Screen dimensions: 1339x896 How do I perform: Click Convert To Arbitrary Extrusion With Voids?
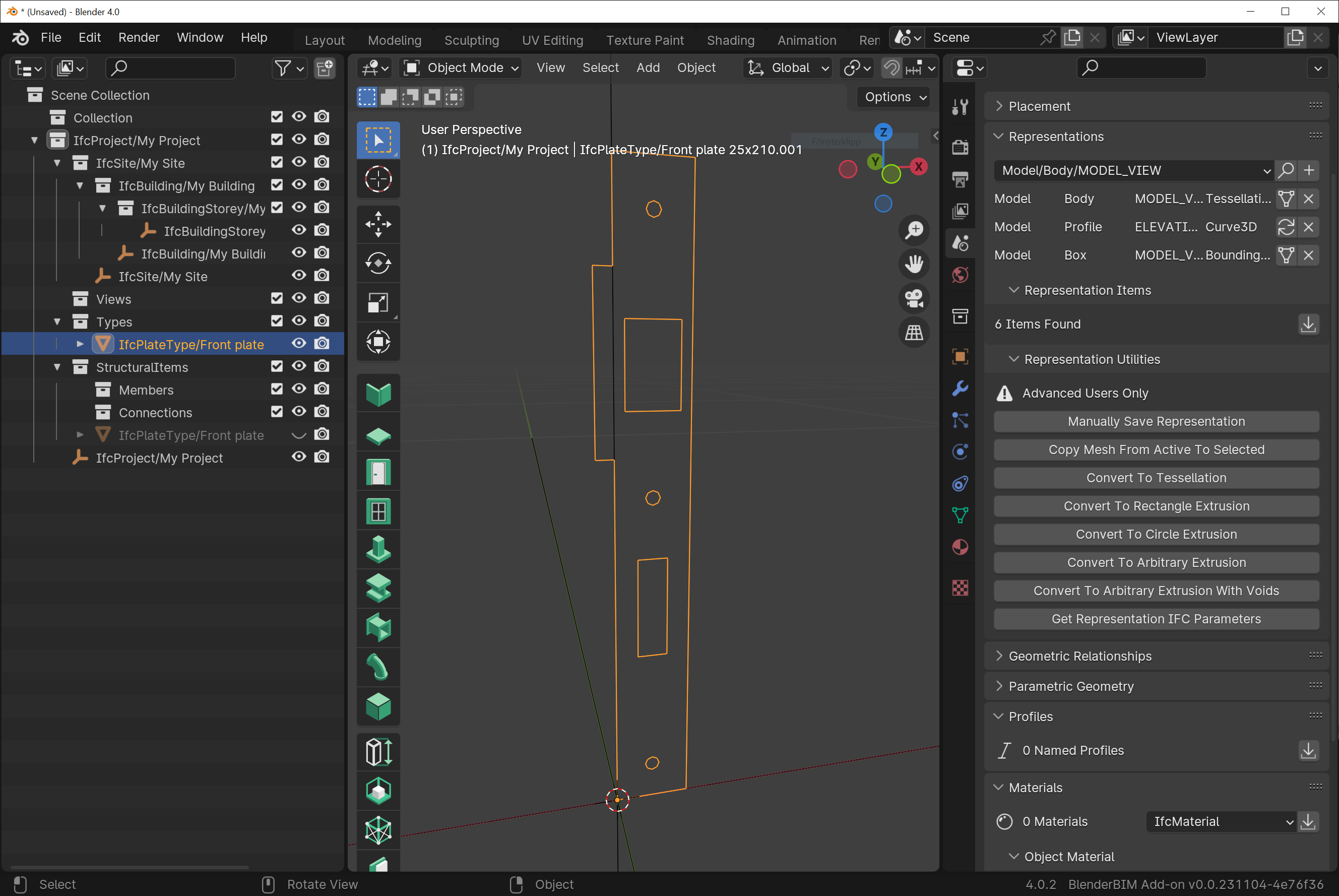[1156, 591]
